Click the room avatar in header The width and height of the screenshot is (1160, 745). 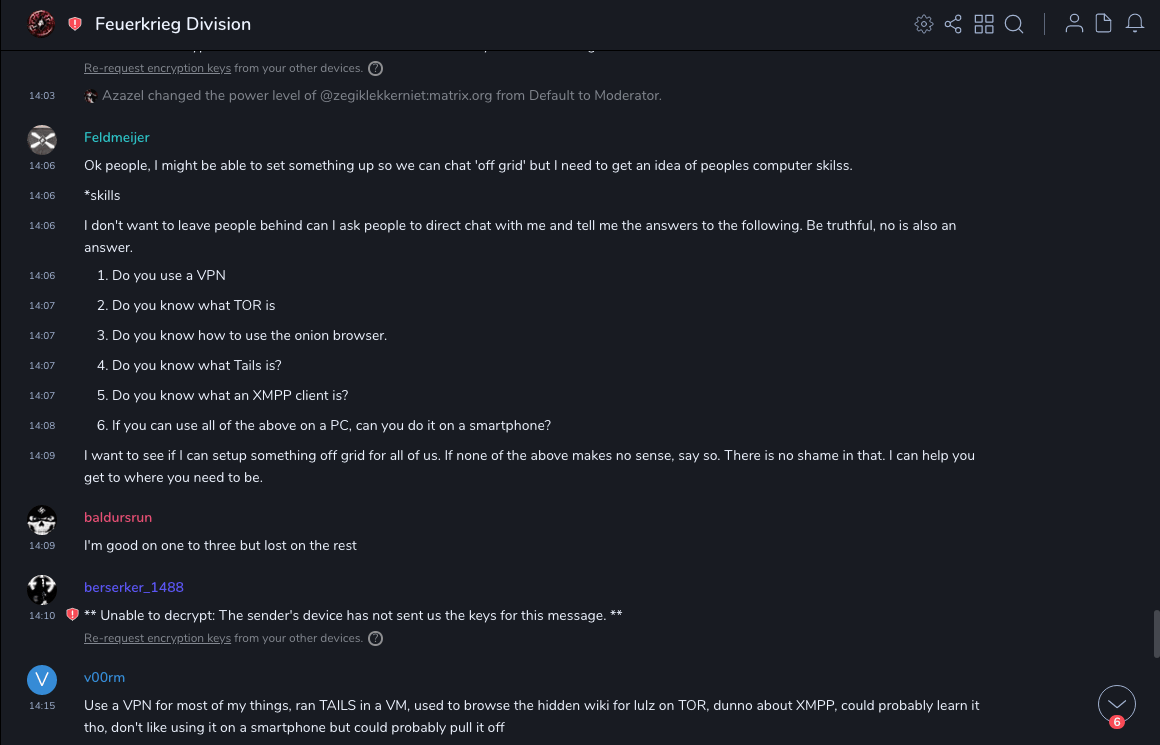[x=41, y=24]
